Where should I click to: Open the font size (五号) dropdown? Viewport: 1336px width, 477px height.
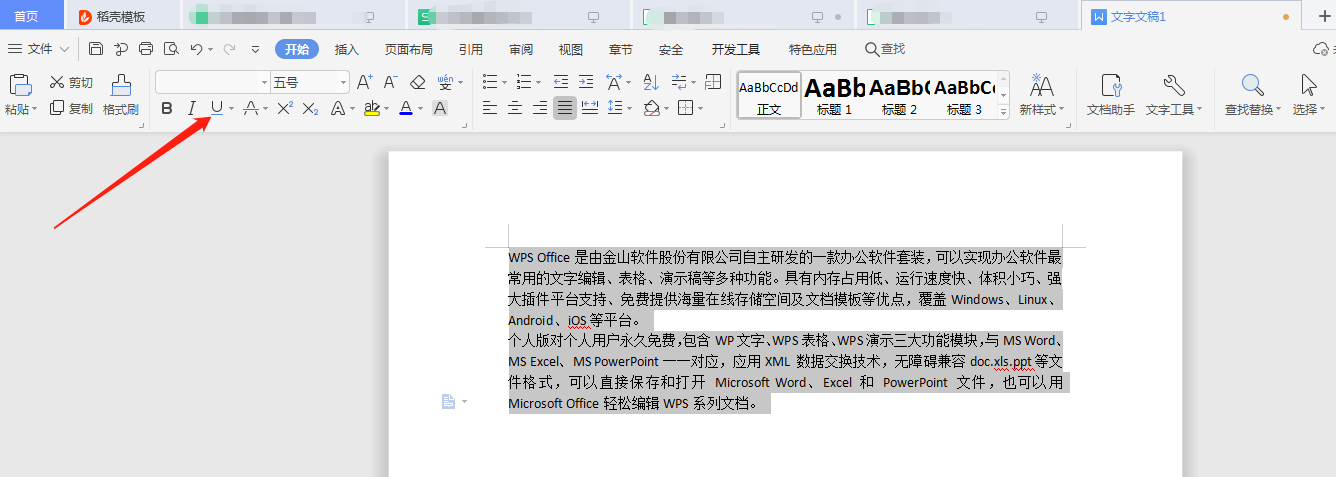[343, 82]
